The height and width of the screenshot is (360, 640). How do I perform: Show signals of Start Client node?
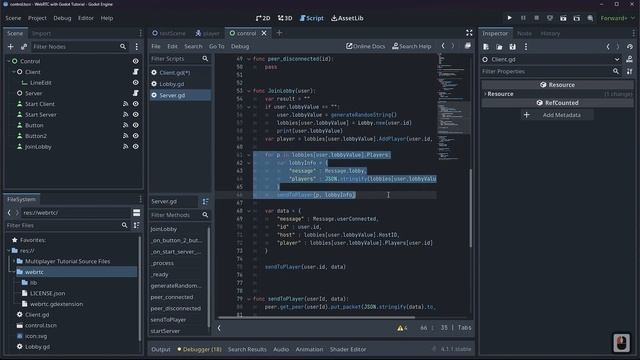125,104
